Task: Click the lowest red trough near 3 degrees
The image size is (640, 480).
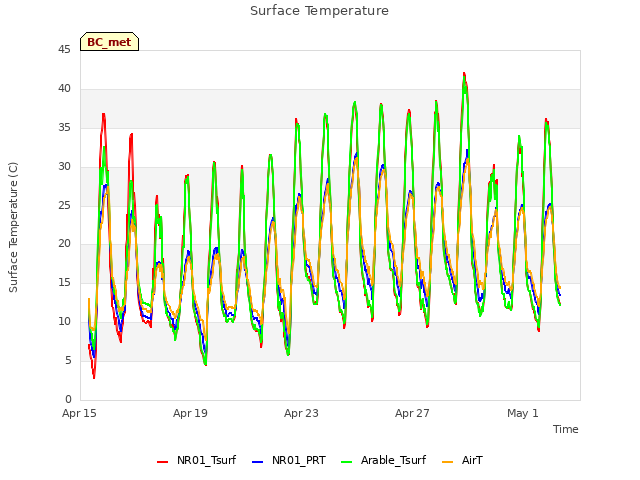Action: point(94,377)
